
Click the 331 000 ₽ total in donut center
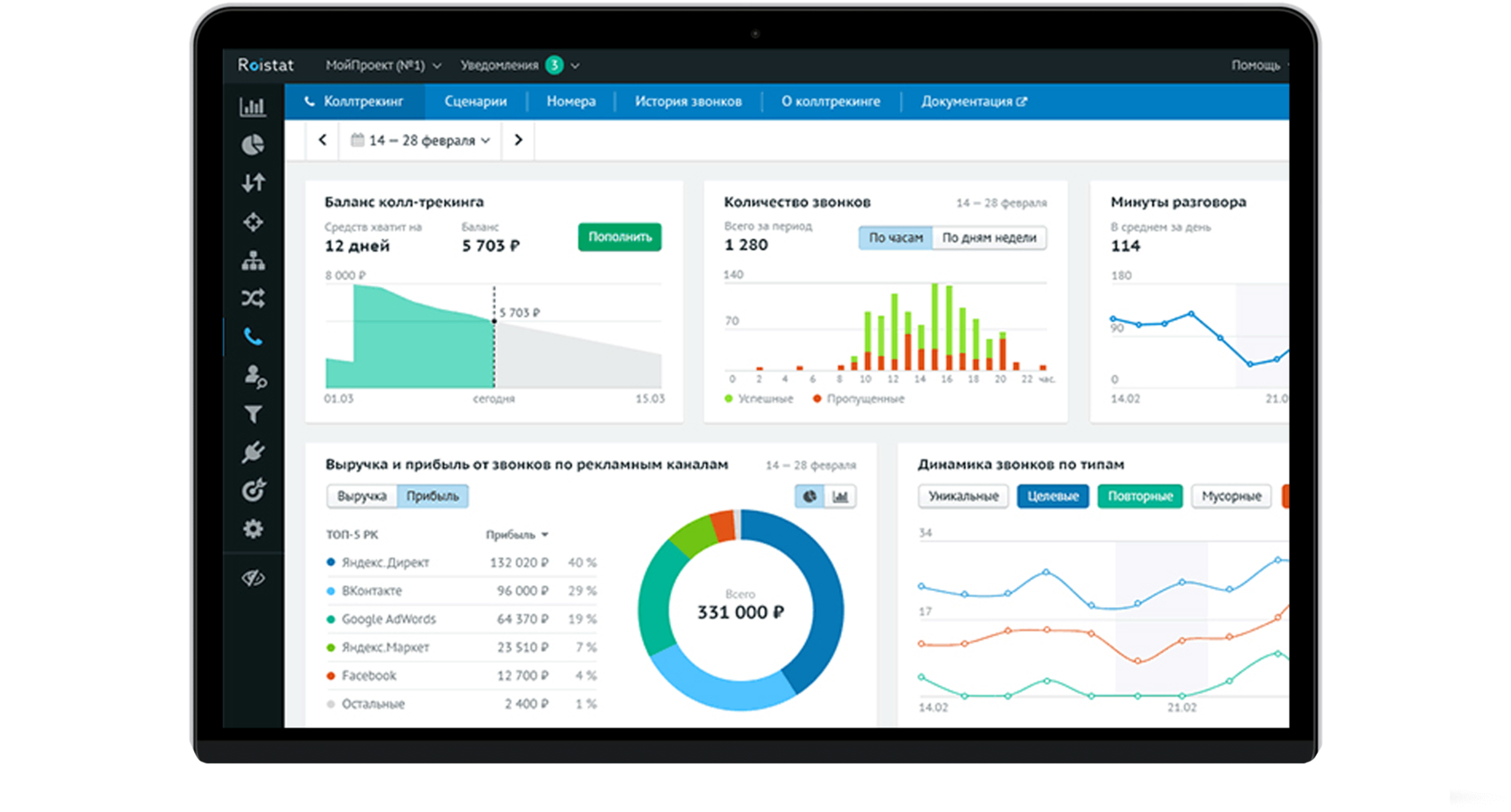pos(741,612)
